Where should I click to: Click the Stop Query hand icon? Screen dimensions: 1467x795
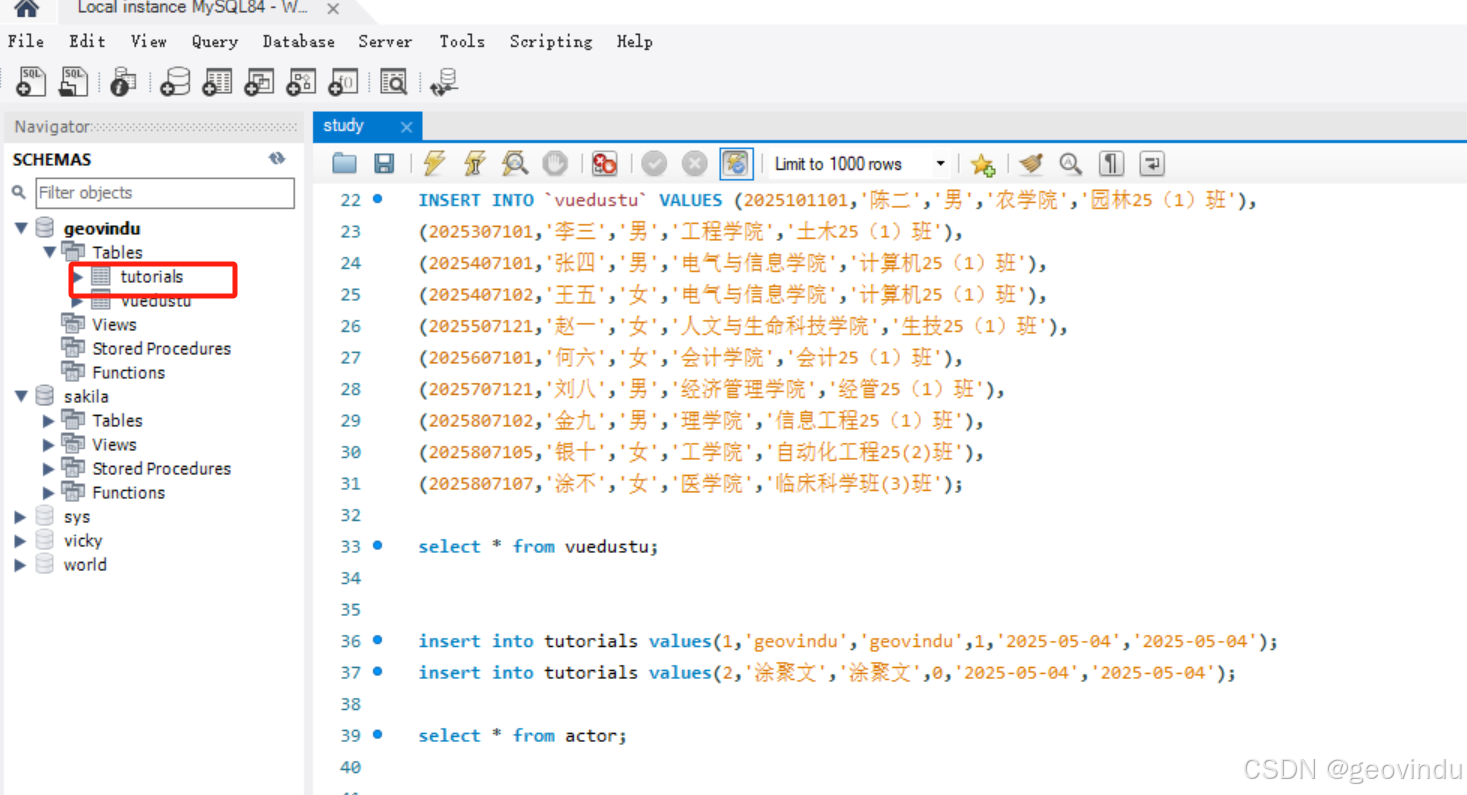pos(554,163)
